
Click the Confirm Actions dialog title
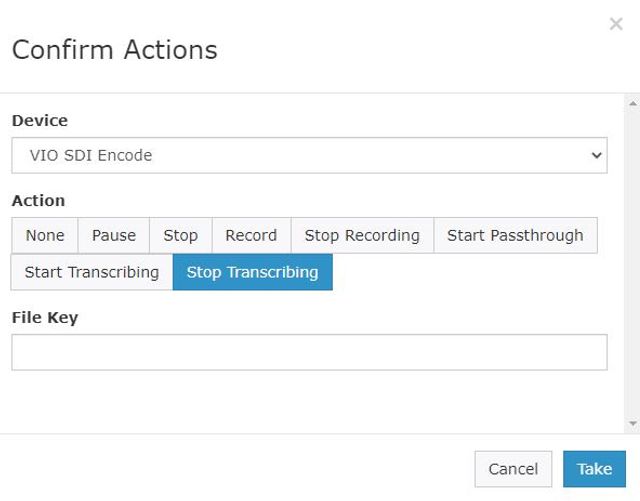click(x=114, y=49)
